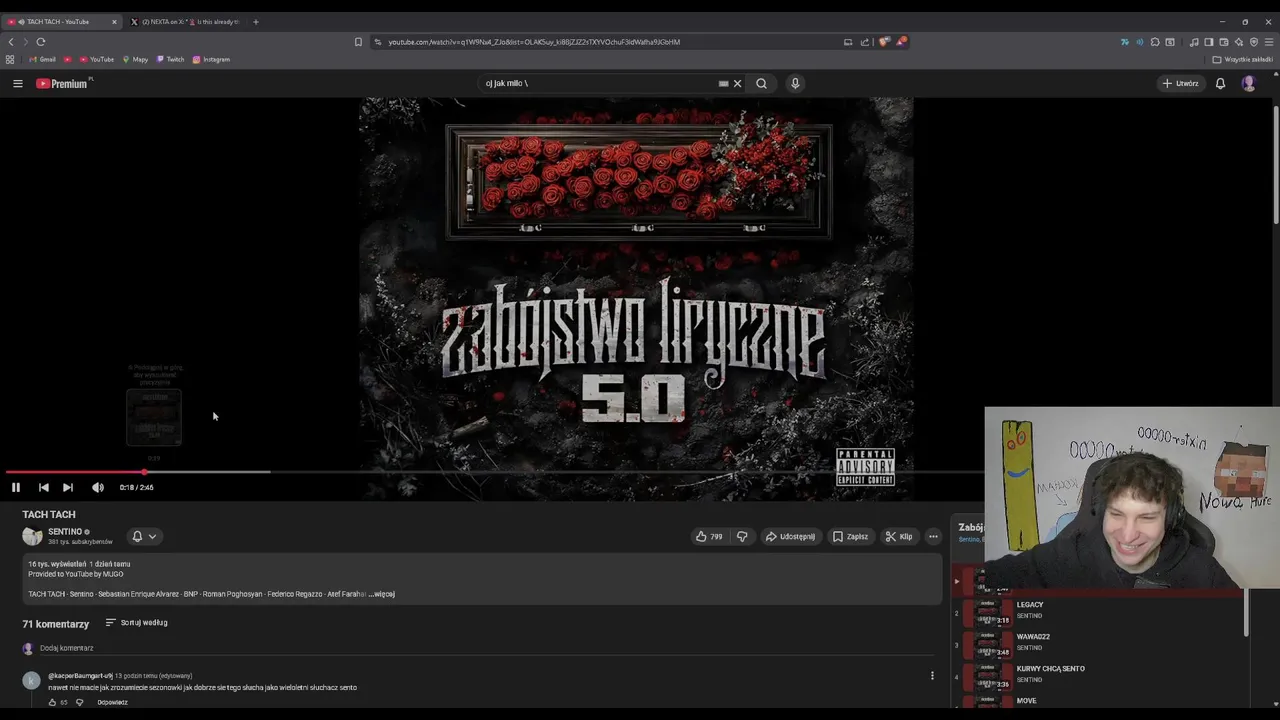1280x720 pixels.
Task: Open the comment's three-dot menu
Action: tap(932, 676)
